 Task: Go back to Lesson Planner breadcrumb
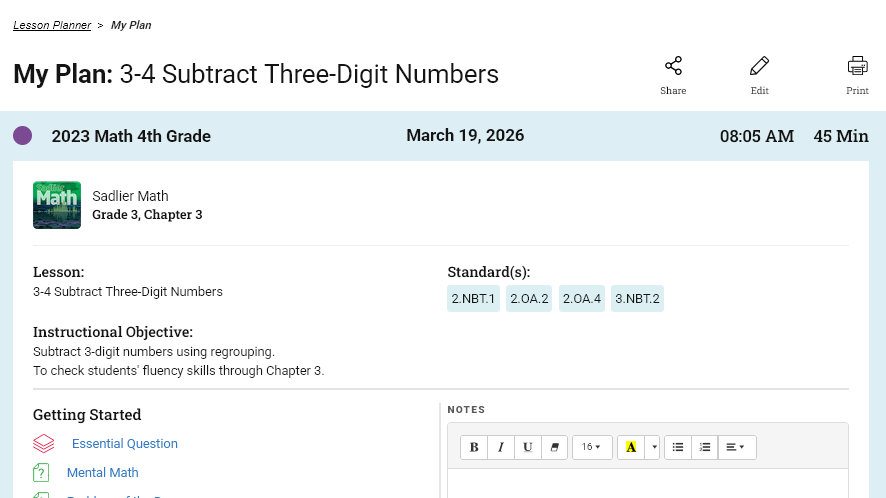coord(52,25)
